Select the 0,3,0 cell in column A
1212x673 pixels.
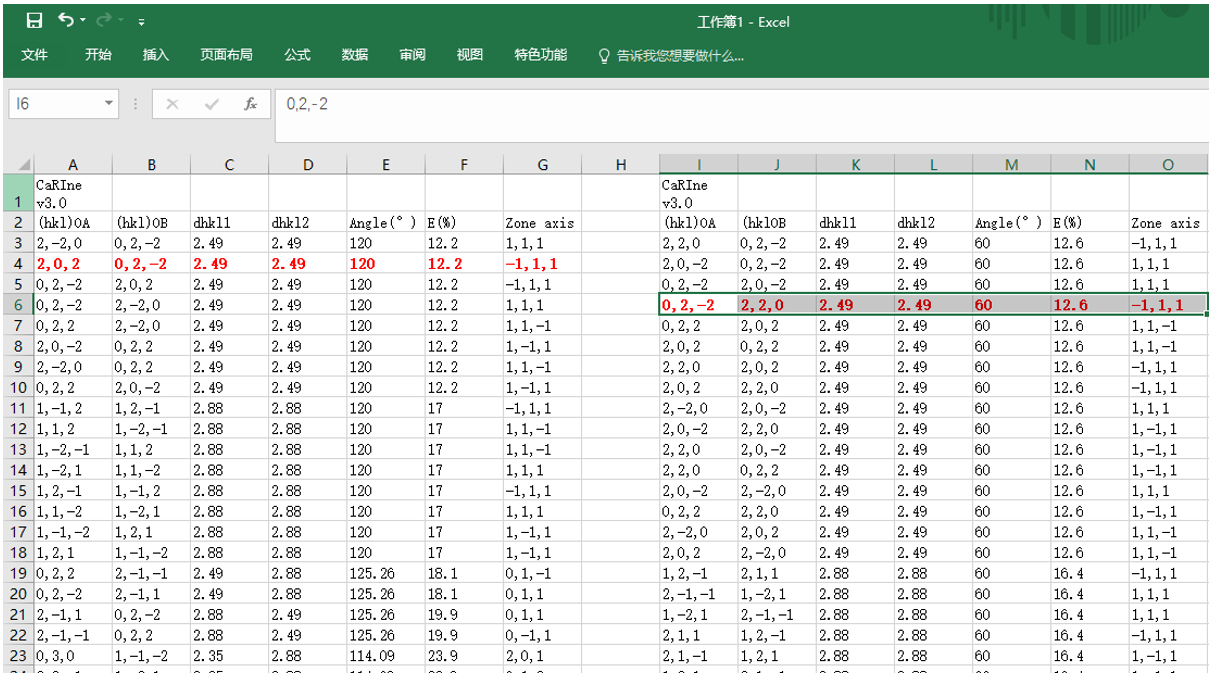73,656
